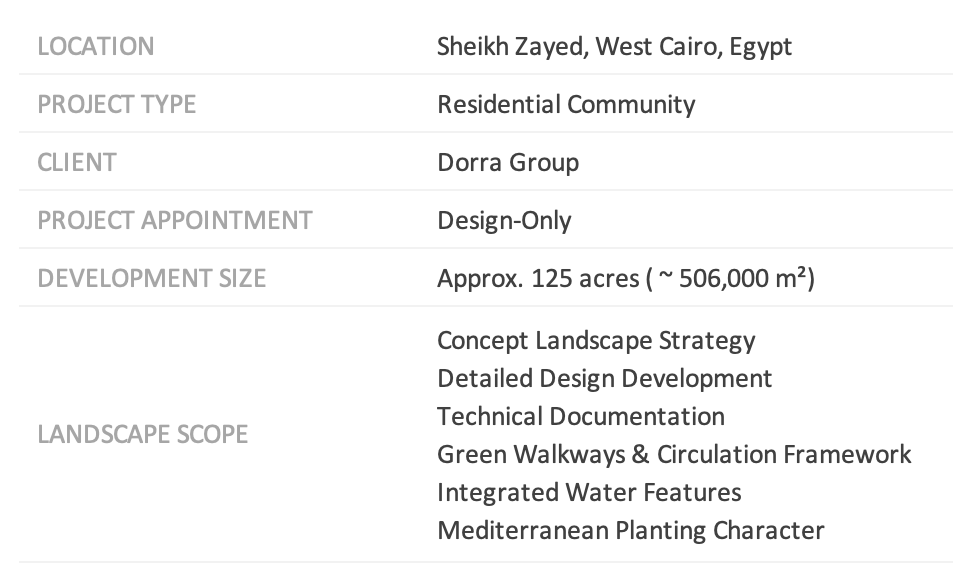Click the Residential Community value
Image resolution: width=972 pixels, height=578 pixels.
[565, 105]
